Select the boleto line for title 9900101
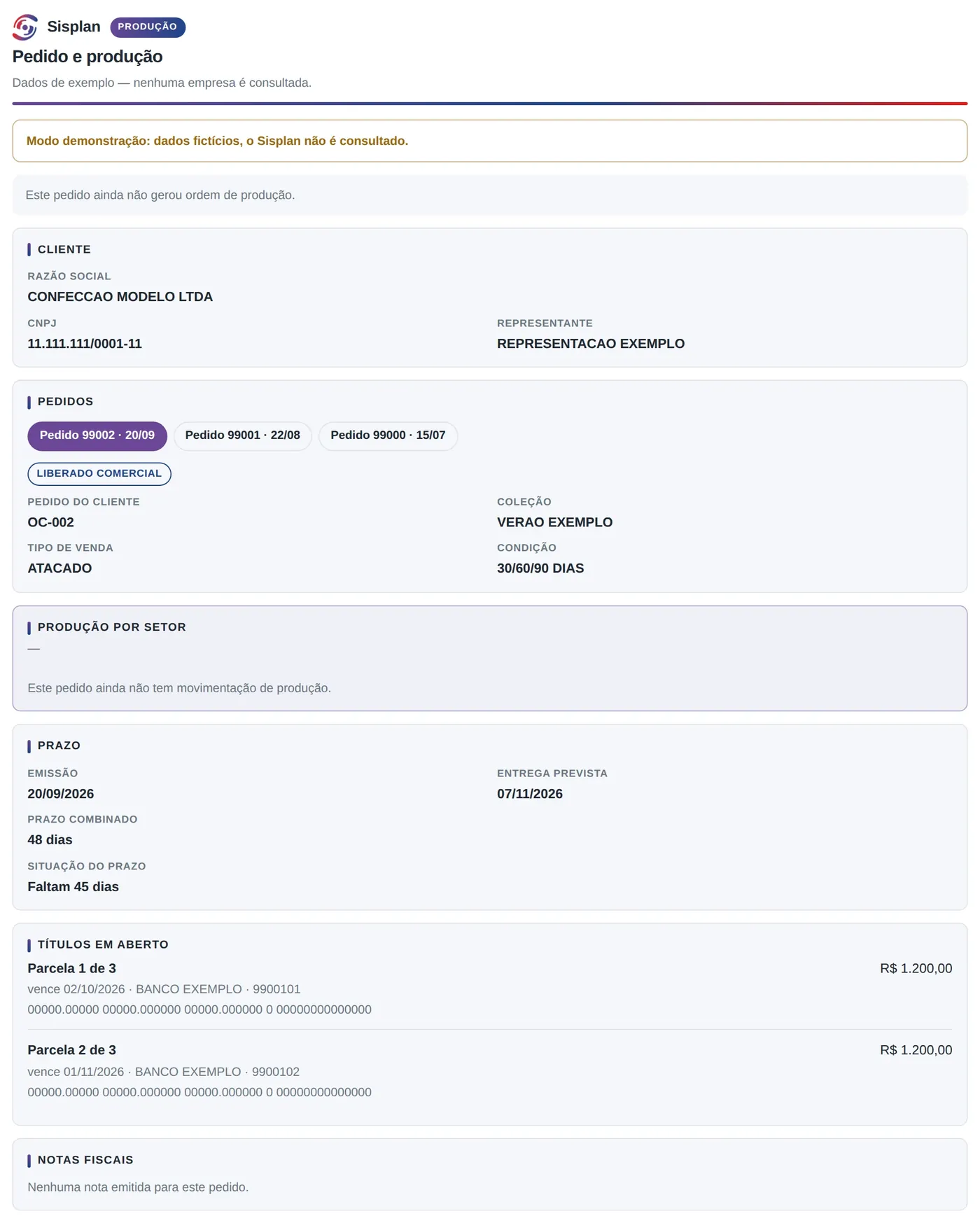Screen dimensions: 980x1230 (199, 1009)
